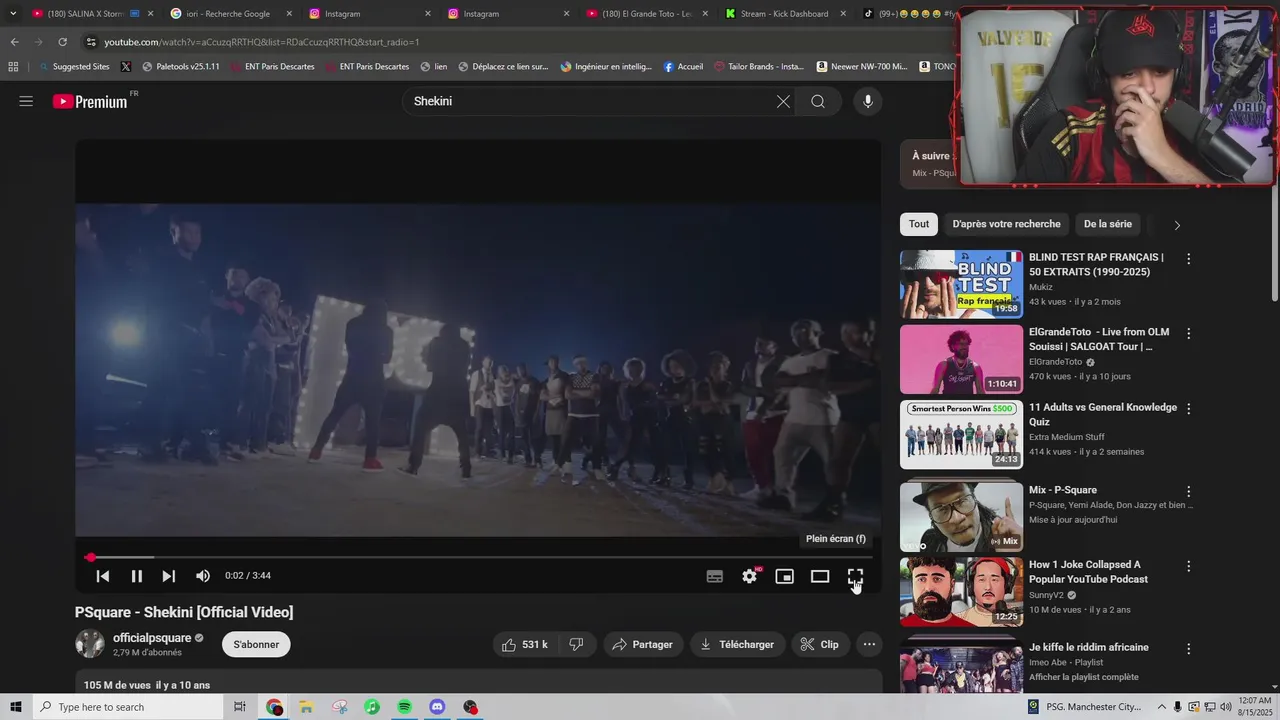This screenshot has height=720, width=1280.
Task: Click taskbar search box
Action: tap(127, 707)
